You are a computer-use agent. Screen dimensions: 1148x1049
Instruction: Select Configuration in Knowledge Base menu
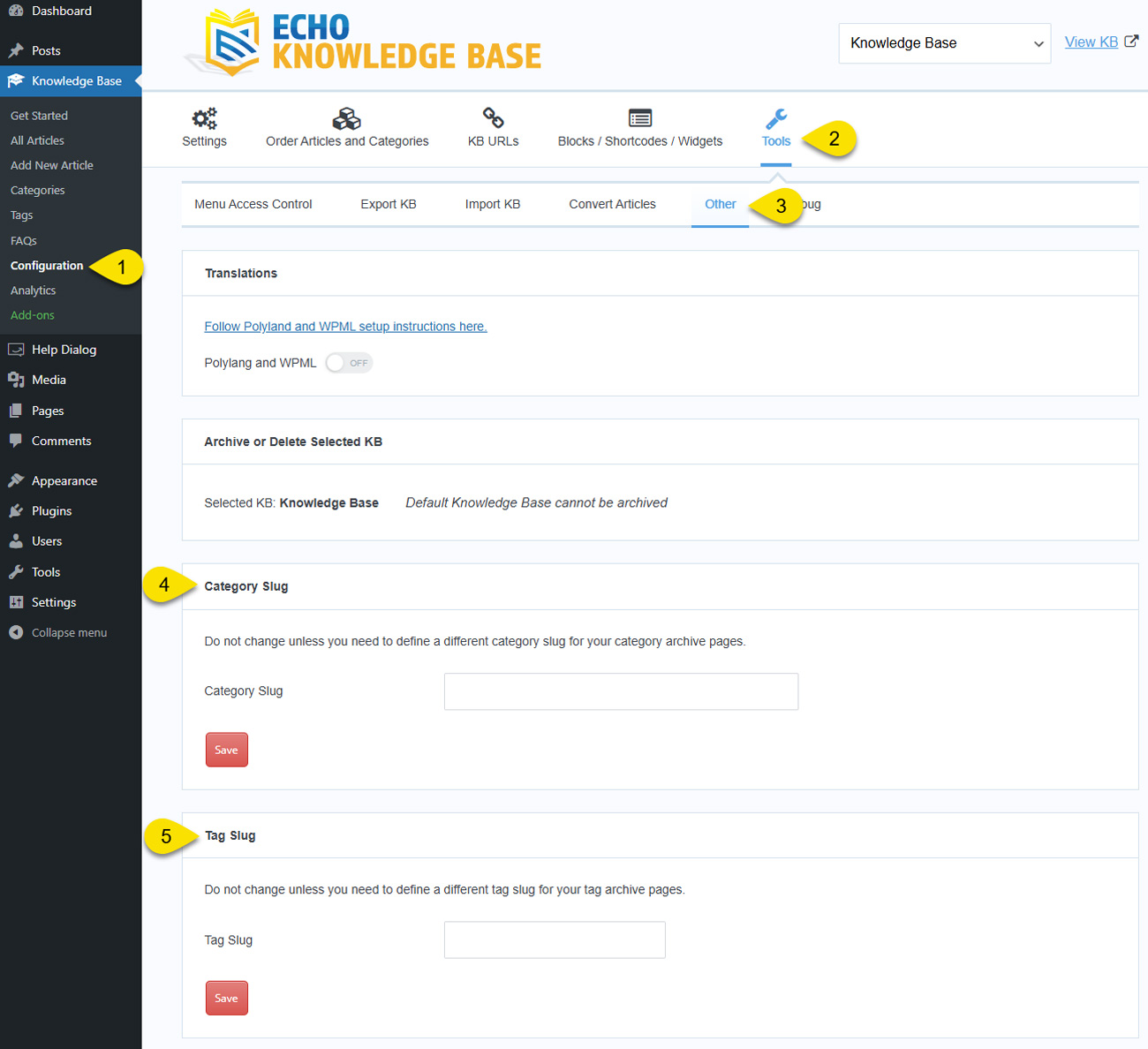[x=47, y=266]
